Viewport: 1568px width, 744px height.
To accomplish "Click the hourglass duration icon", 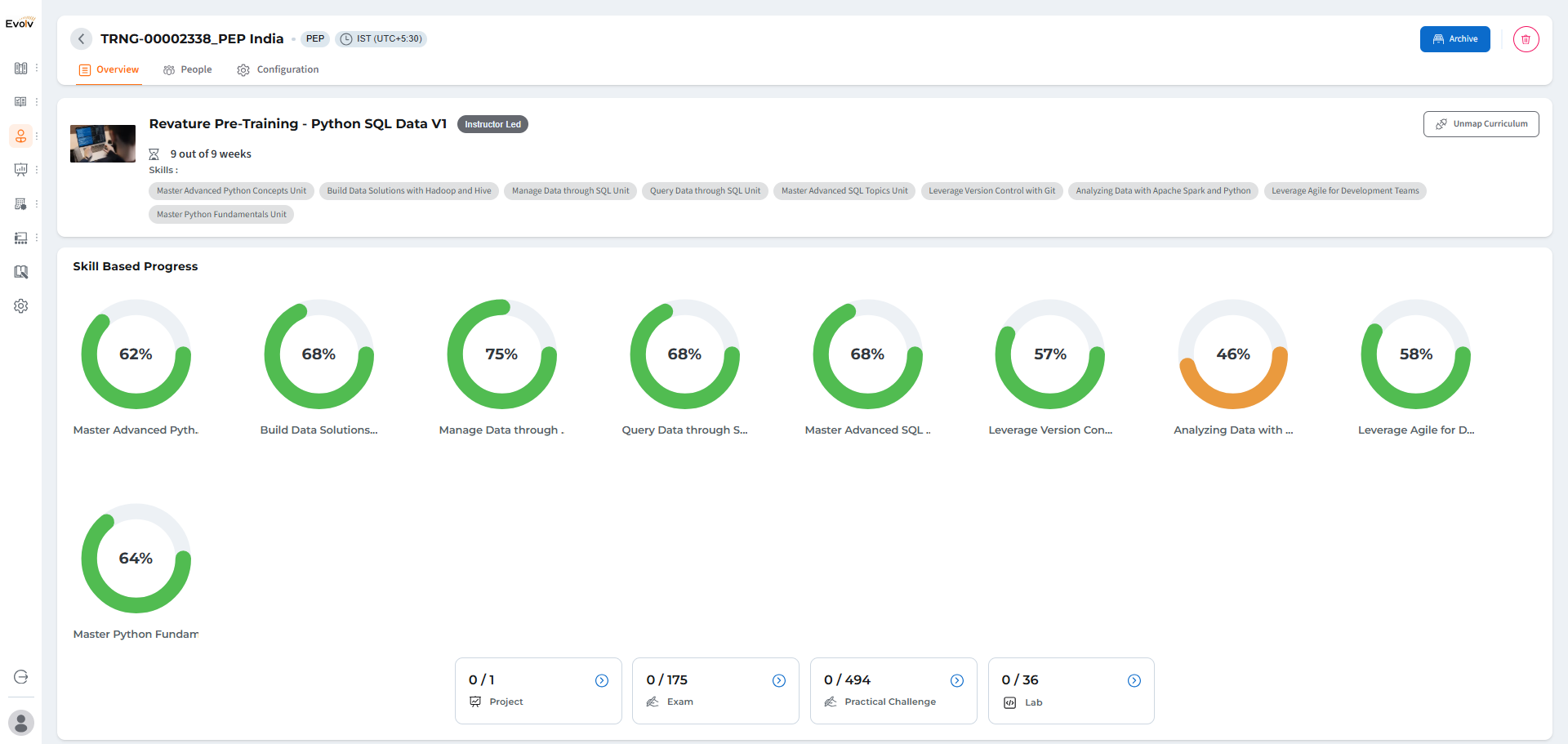I will pos(154,154).
